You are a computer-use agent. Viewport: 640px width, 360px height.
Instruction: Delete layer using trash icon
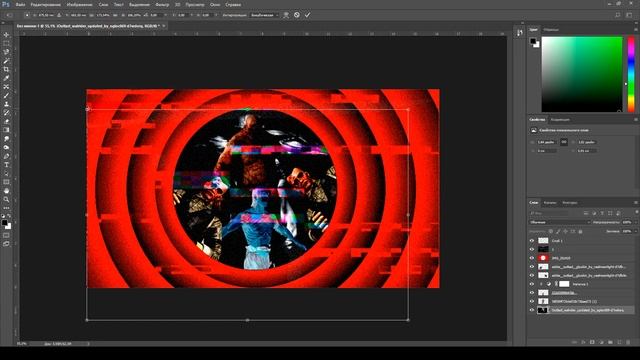coord(628,342)
